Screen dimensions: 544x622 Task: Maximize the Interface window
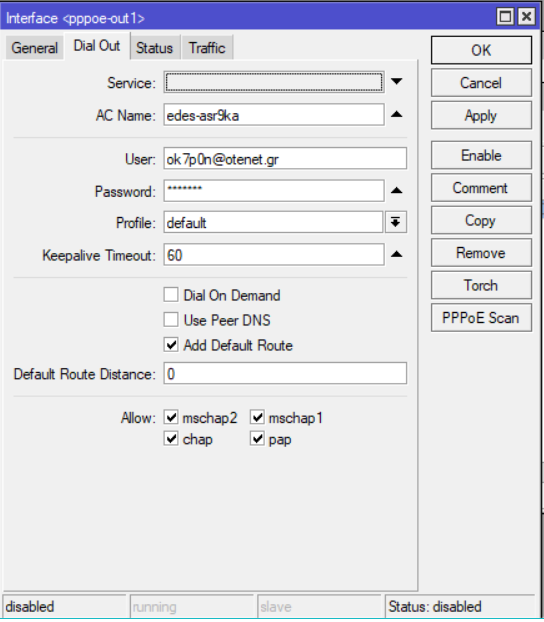505,17
